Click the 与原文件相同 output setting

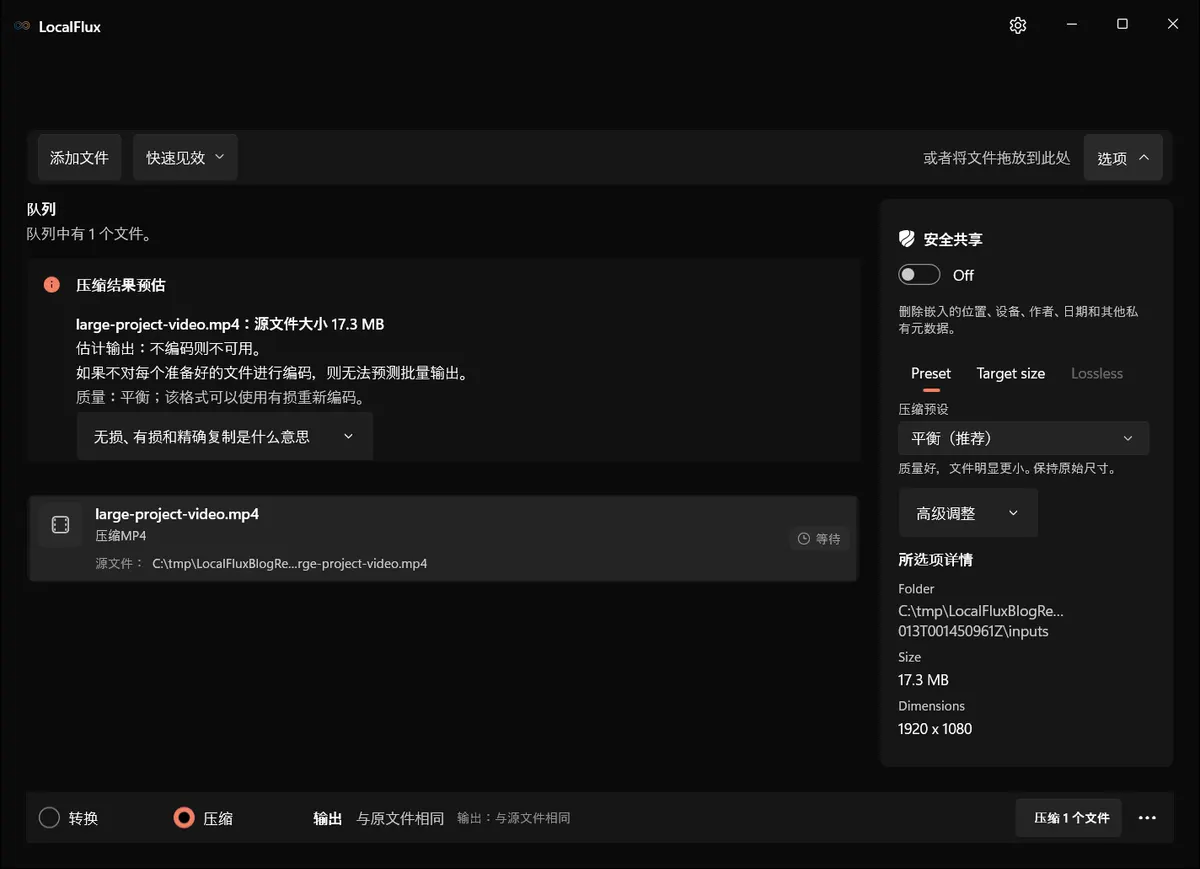400,818
